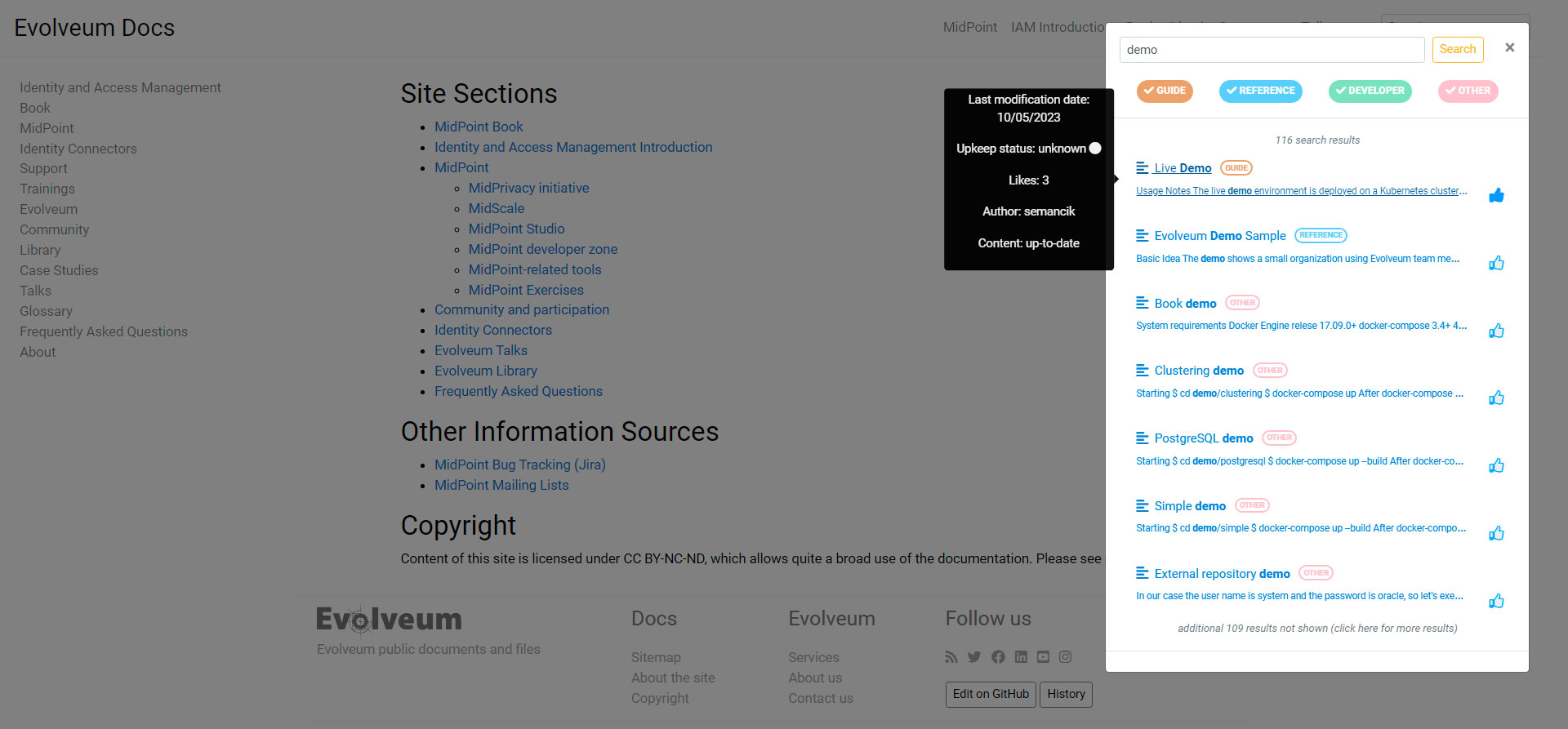1568x729 pixels.
Task: Open Support in the sidebar
Action: coord(43,168)
